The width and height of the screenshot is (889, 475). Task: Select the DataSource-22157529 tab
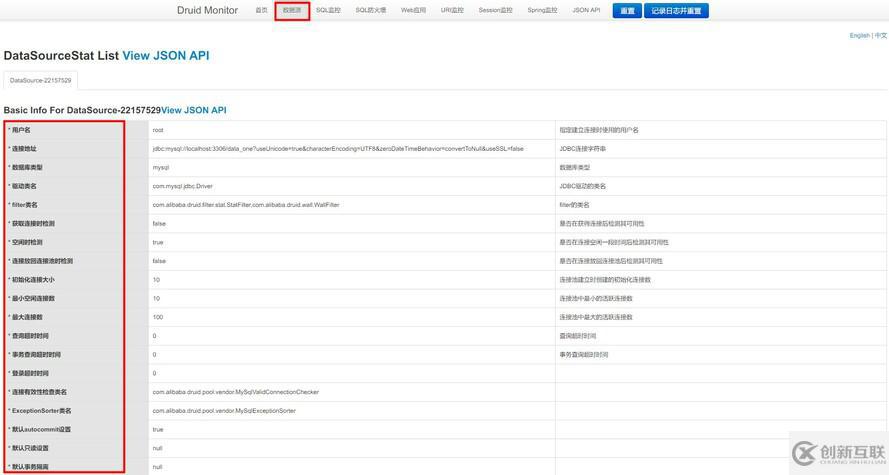(40, 80)
